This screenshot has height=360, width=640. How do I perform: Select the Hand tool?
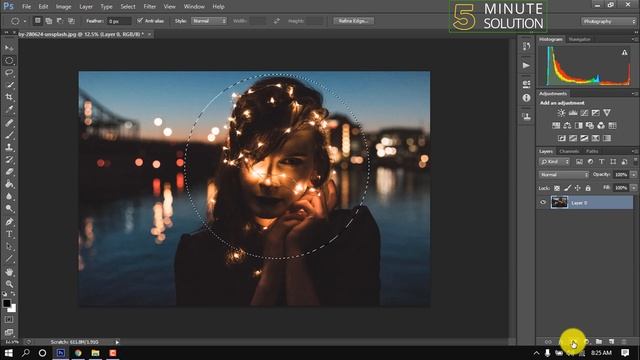coord(9,271)
